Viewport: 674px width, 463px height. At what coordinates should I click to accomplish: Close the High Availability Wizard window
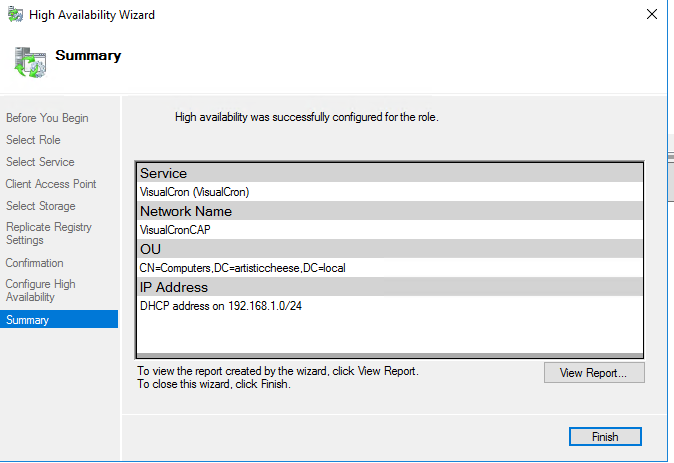point(651,15)
